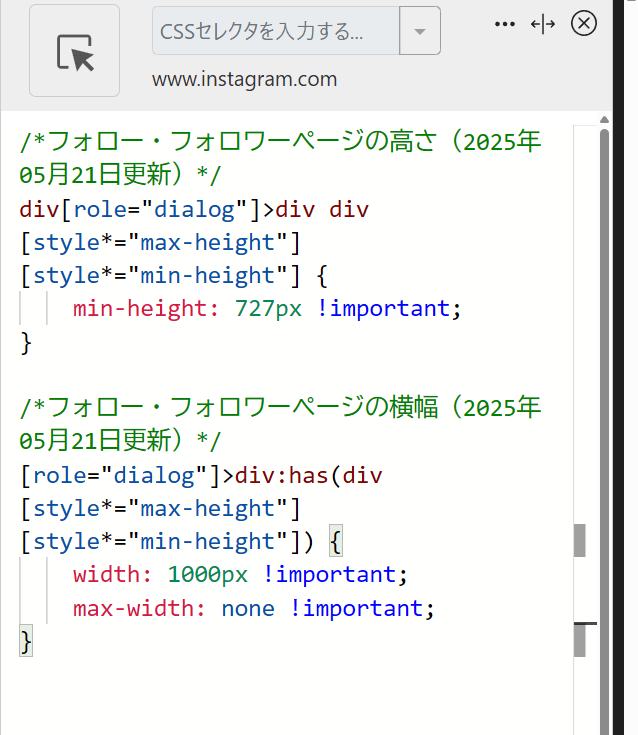638x735 pixels.
Task: Click the highlighted closing brace at end
Action: (x=26, y=641)
